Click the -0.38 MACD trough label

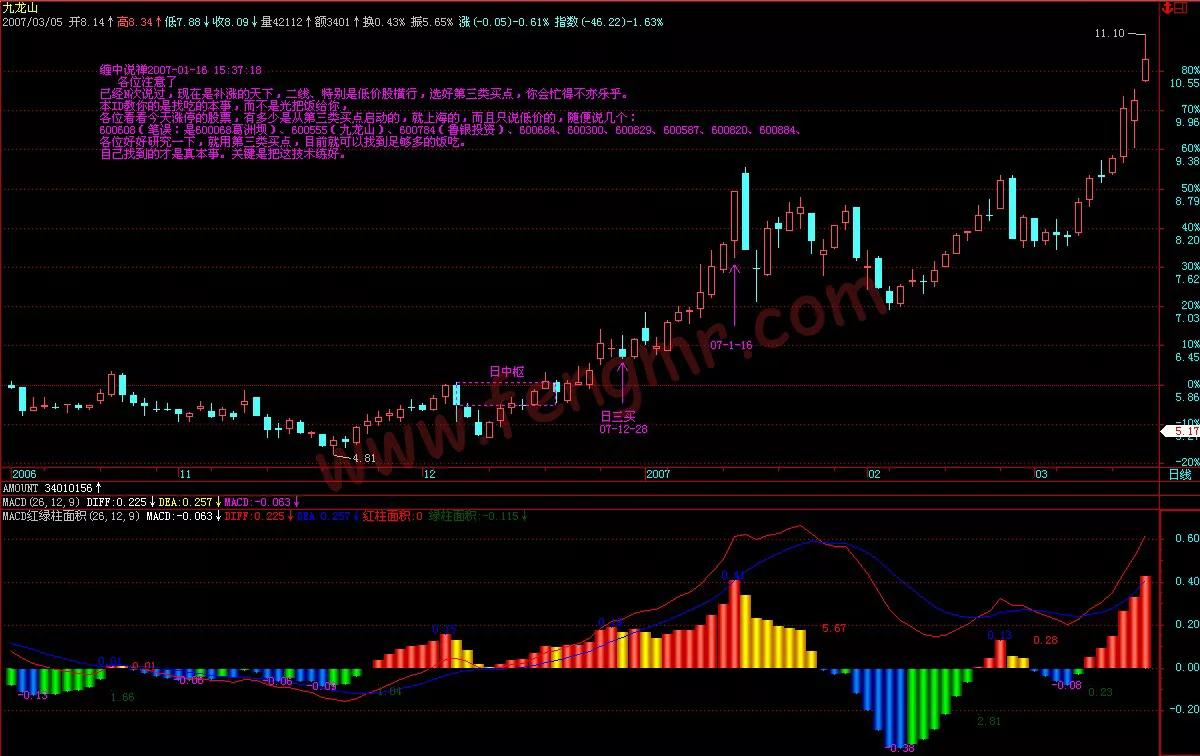tap(900, 747)
